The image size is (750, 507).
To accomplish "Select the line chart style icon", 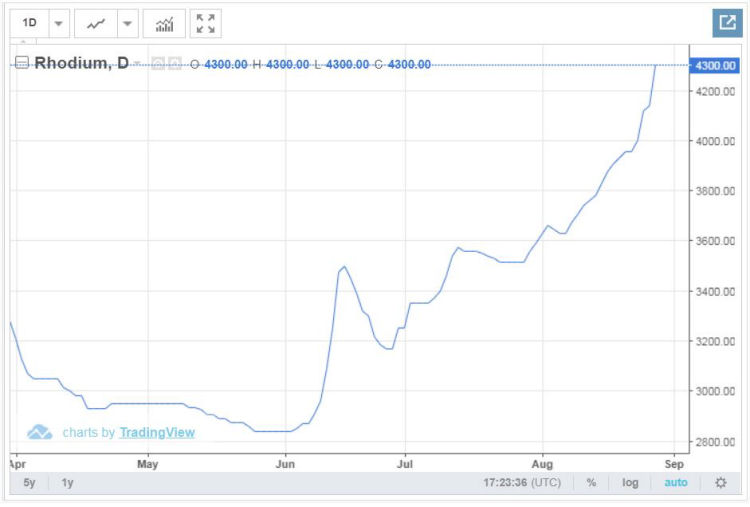I will click(96, 23).
